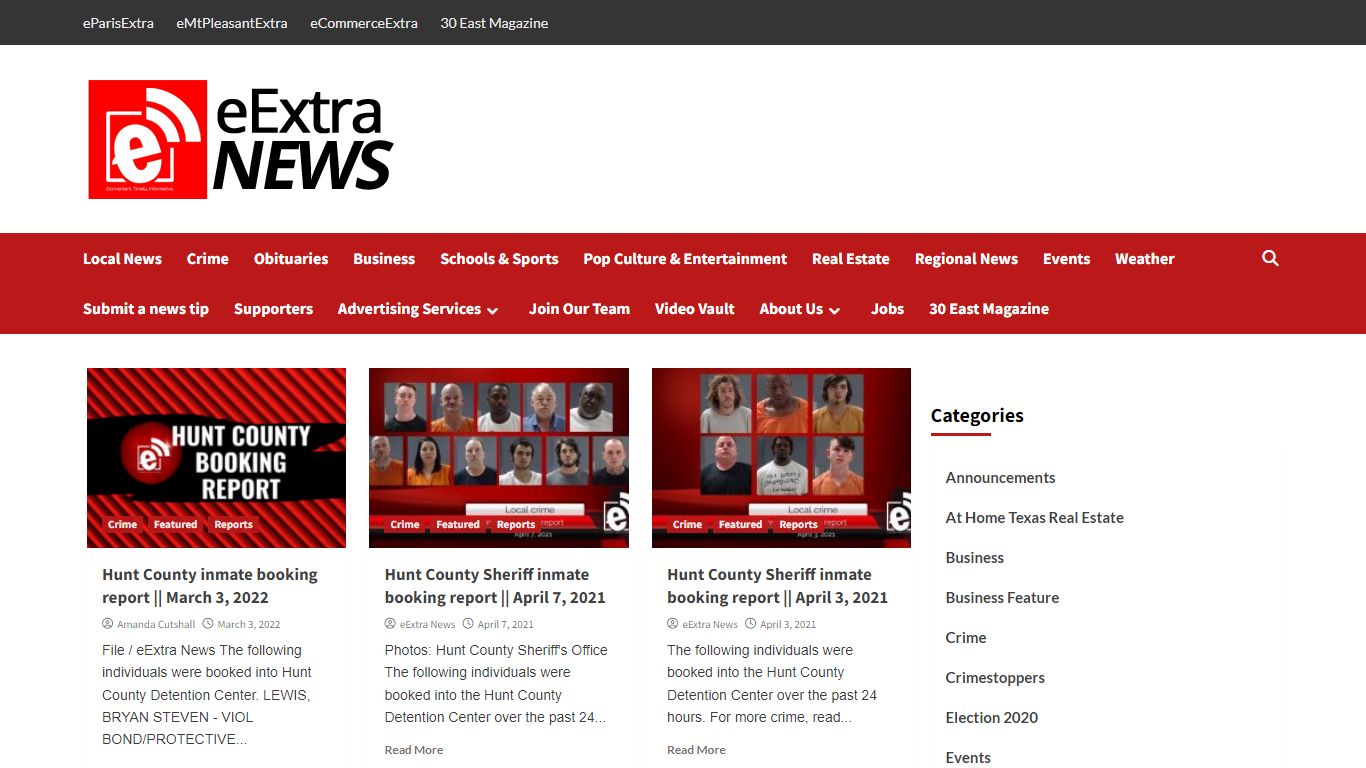Click Crime tag on April 7 article

pyautogui.click(x=405, y=524)
